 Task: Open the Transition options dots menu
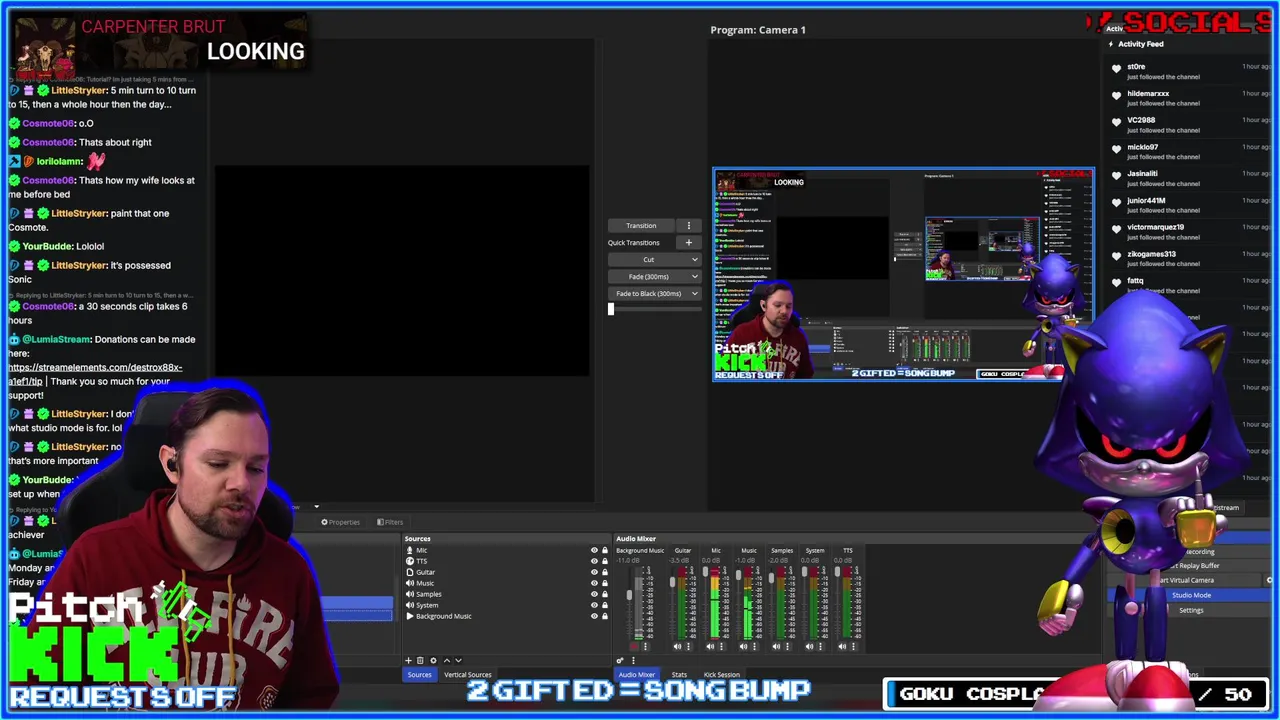688,226
